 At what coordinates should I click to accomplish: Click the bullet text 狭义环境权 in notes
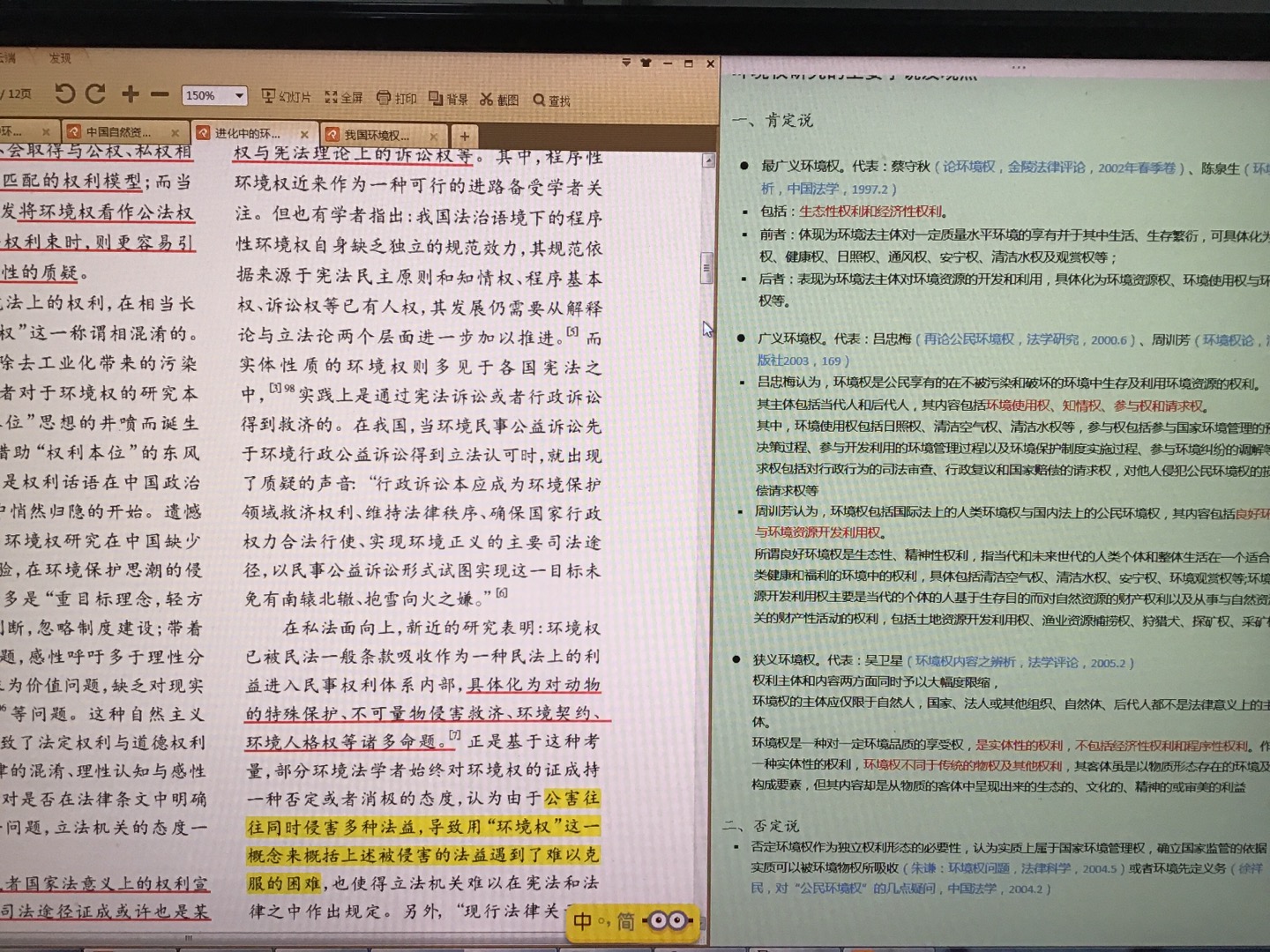(x=784, y=660)
